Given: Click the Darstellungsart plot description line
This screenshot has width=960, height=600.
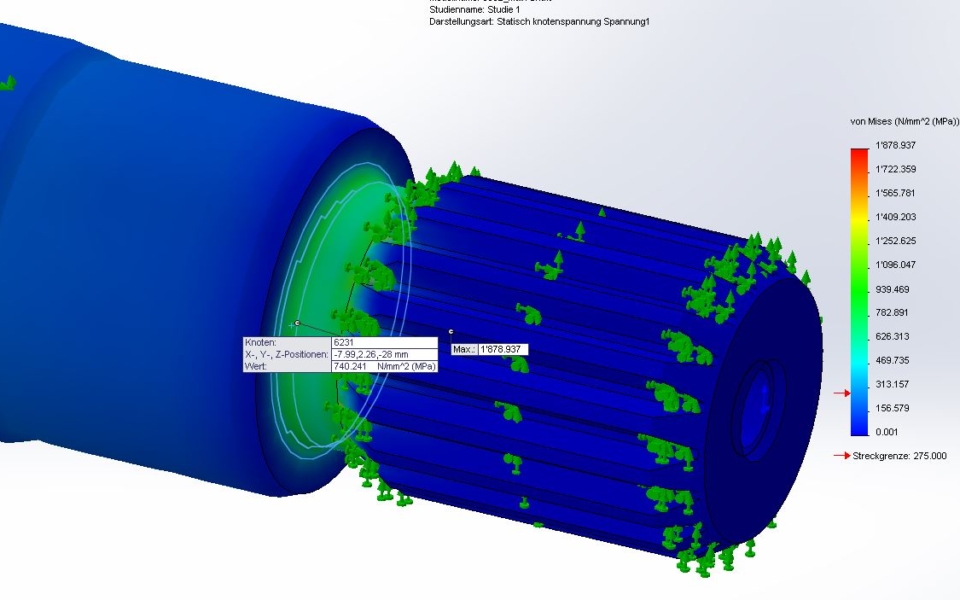Looking at the screenshot, I should tap(537, 22).
